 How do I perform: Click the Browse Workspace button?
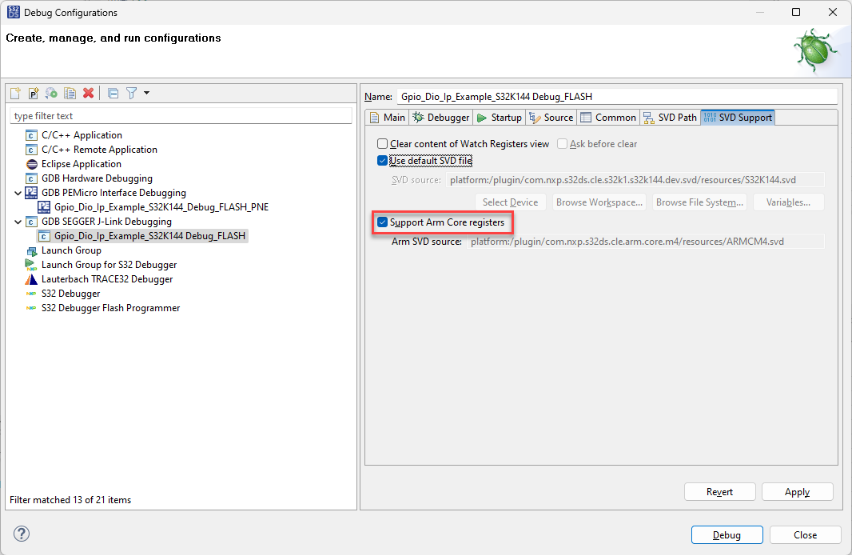599,202
